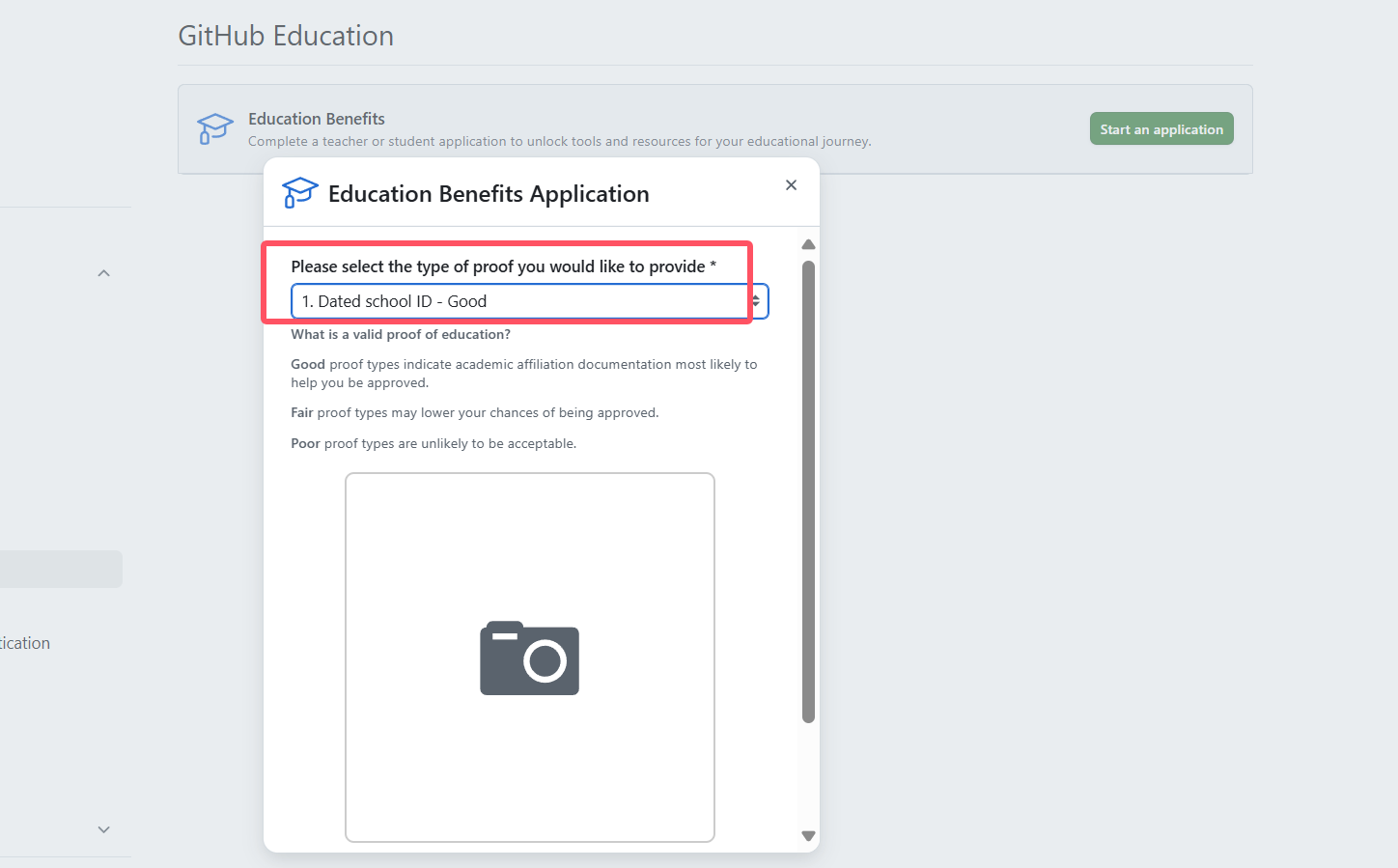The width and height of the screenshot is (1398, 868).
Task: Click the graduation cap icon beside Education Benefits
Action: (x=214, y=128)
